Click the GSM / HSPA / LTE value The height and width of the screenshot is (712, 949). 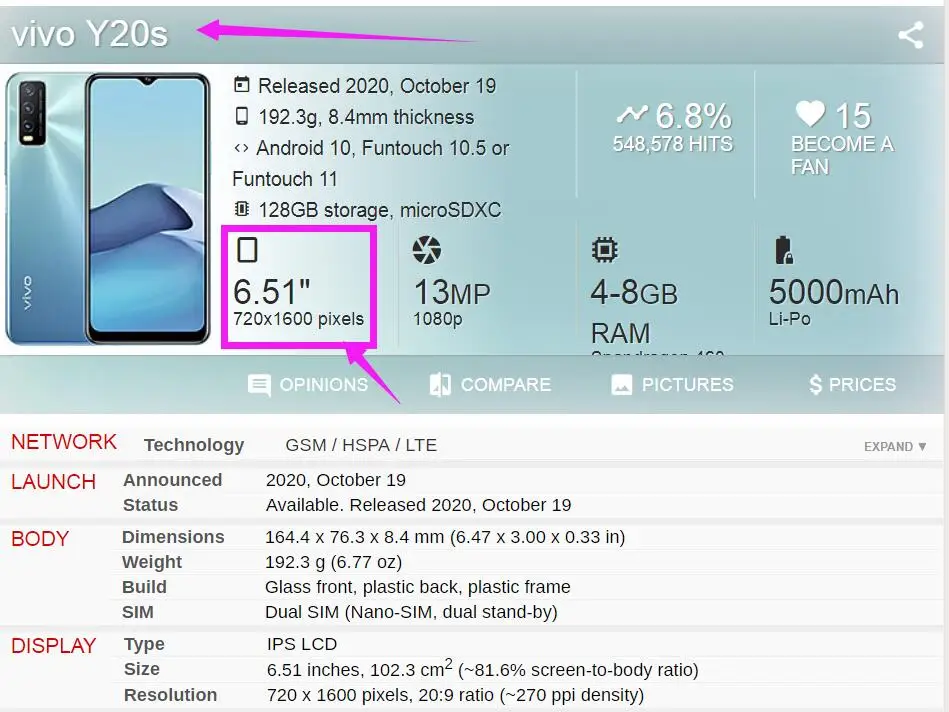coord(361,445)
